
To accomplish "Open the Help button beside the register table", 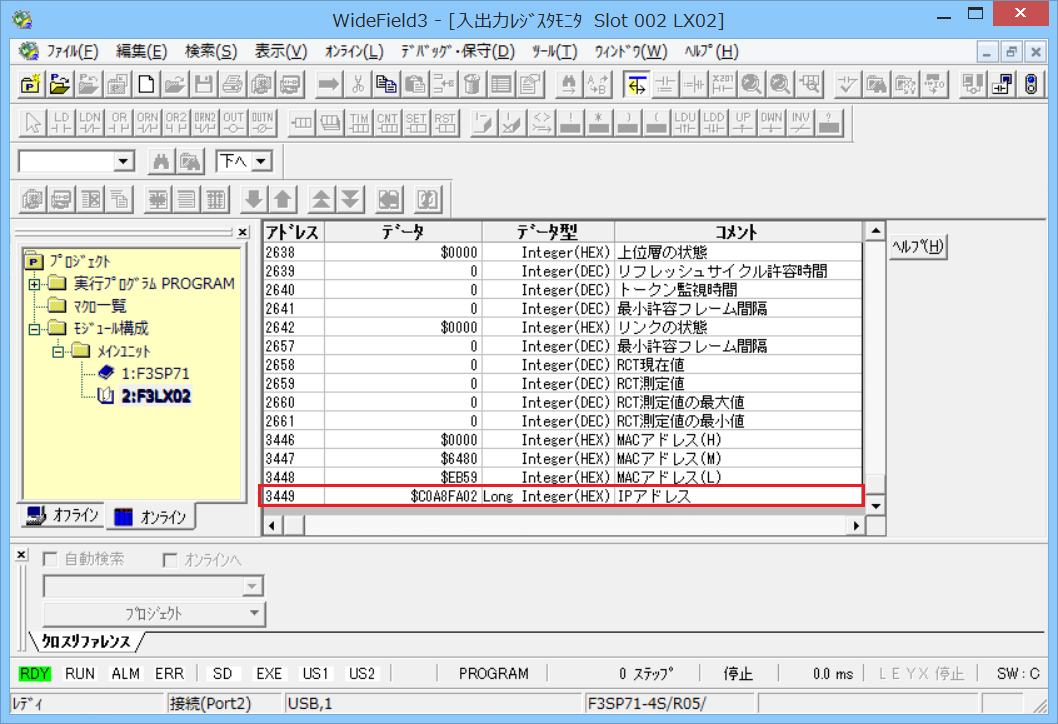I will 916,248.
